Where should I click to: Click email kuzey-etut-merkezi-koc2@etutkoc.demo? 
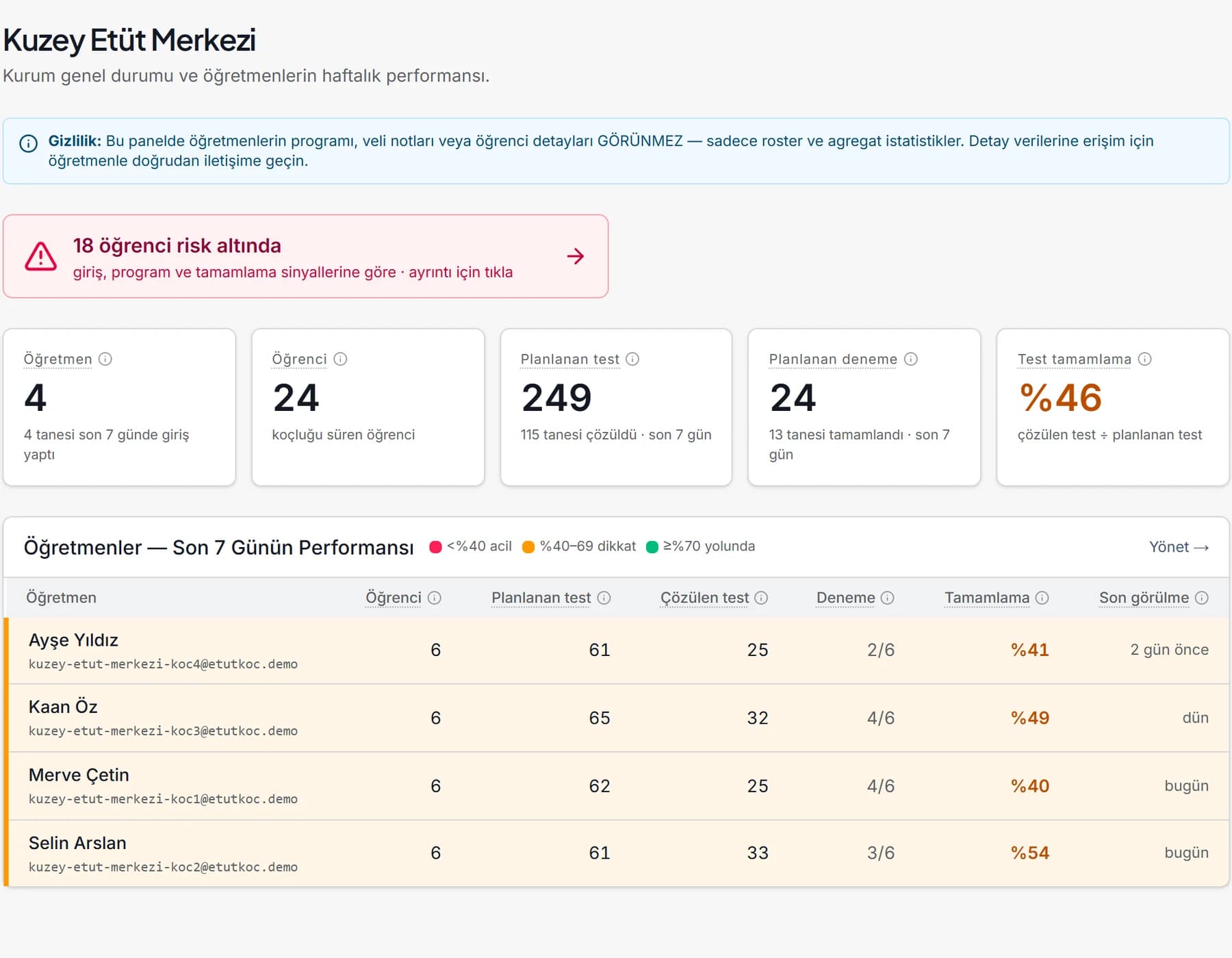click(163, 867)
